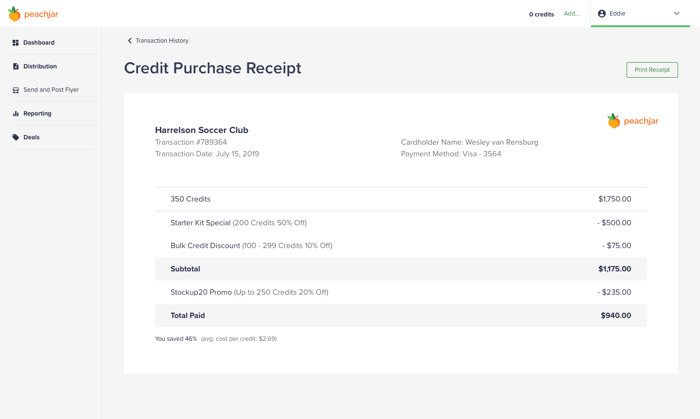700x419 pixels.
Task: Click the $1,175.00 subtotal amount
Action: (615, 269)
